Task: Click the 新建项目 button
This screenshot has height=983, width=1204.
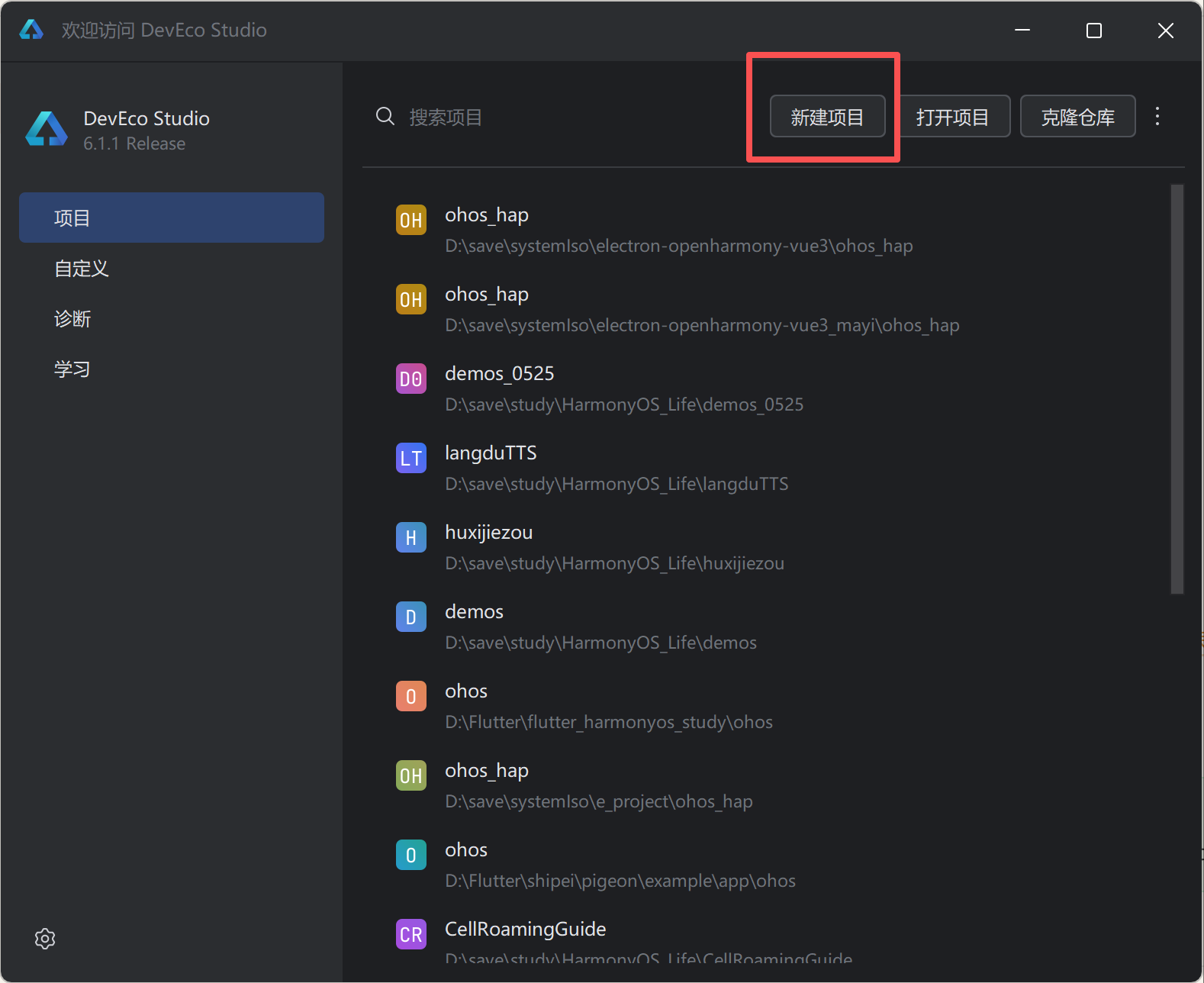Action: (828, 117)
